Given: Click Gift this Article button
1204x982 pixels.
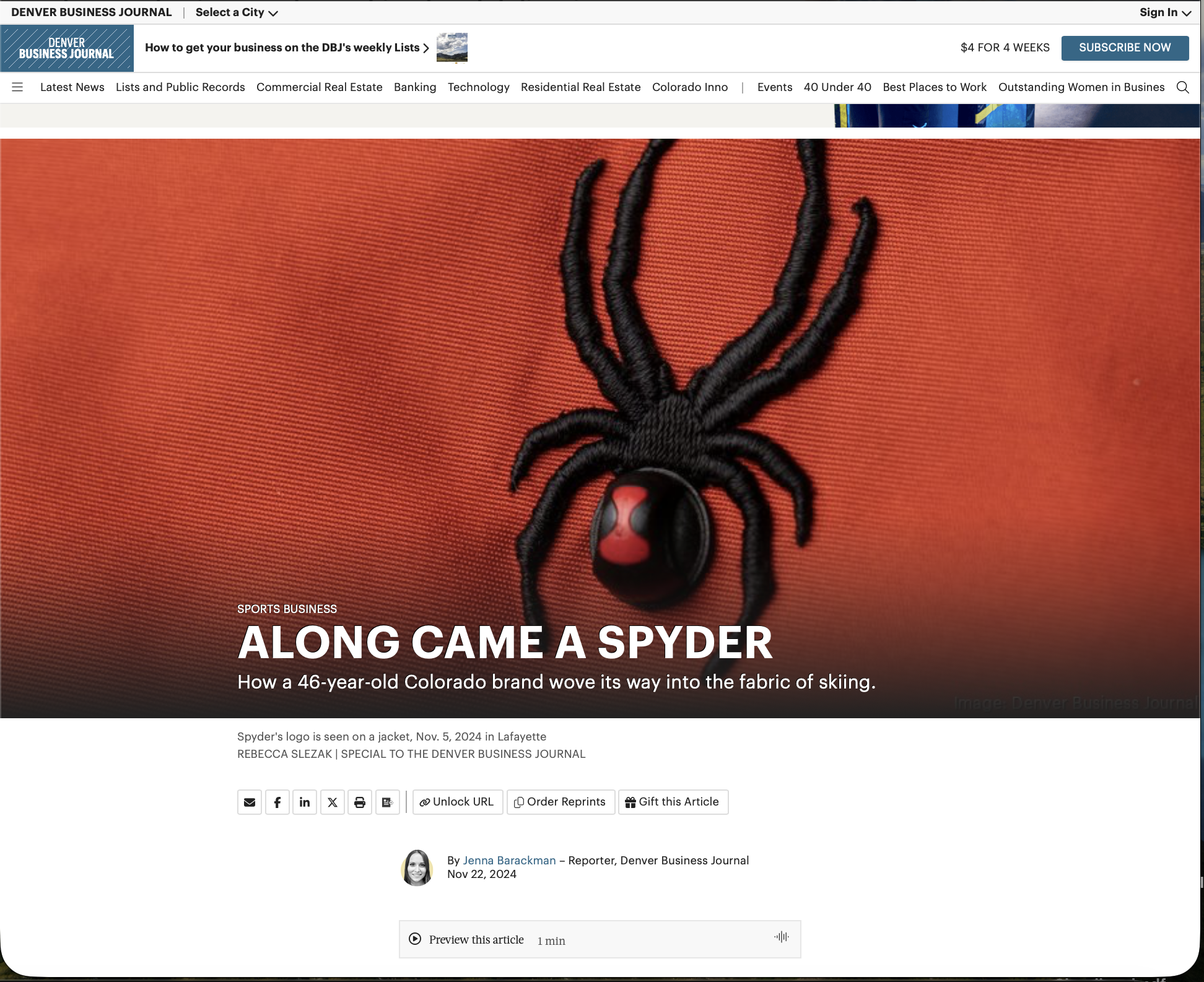Looking at the screenshot, I should coord(673,802).
